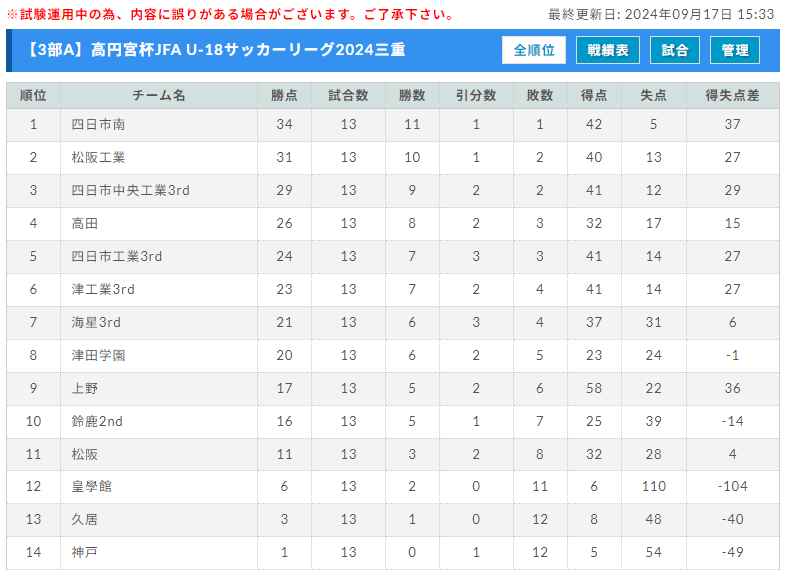Click the league title 高円宮杯JFA U-18 heading
786x579 pixels.
[215, 50]
